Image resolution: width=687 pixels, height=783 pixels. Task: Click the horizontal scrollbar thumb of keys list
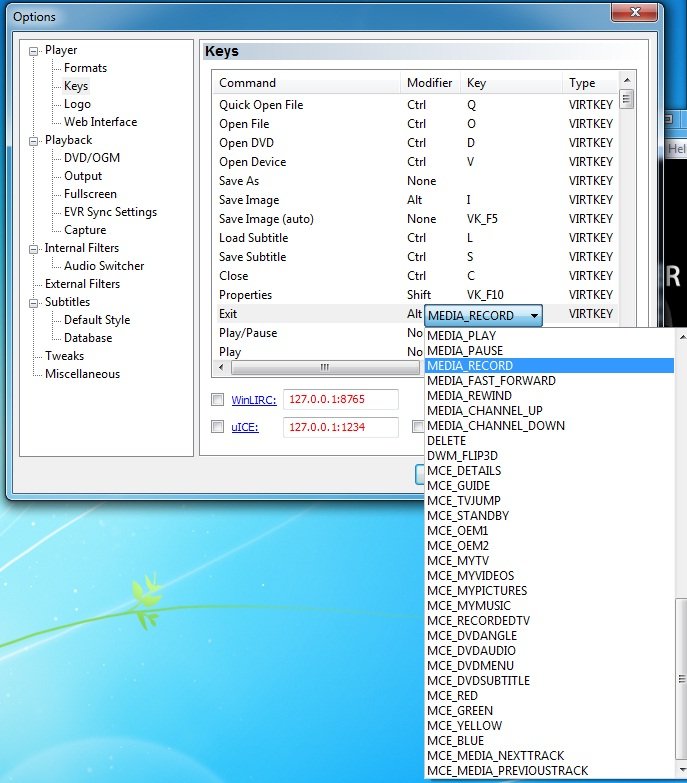pos(325,368)
